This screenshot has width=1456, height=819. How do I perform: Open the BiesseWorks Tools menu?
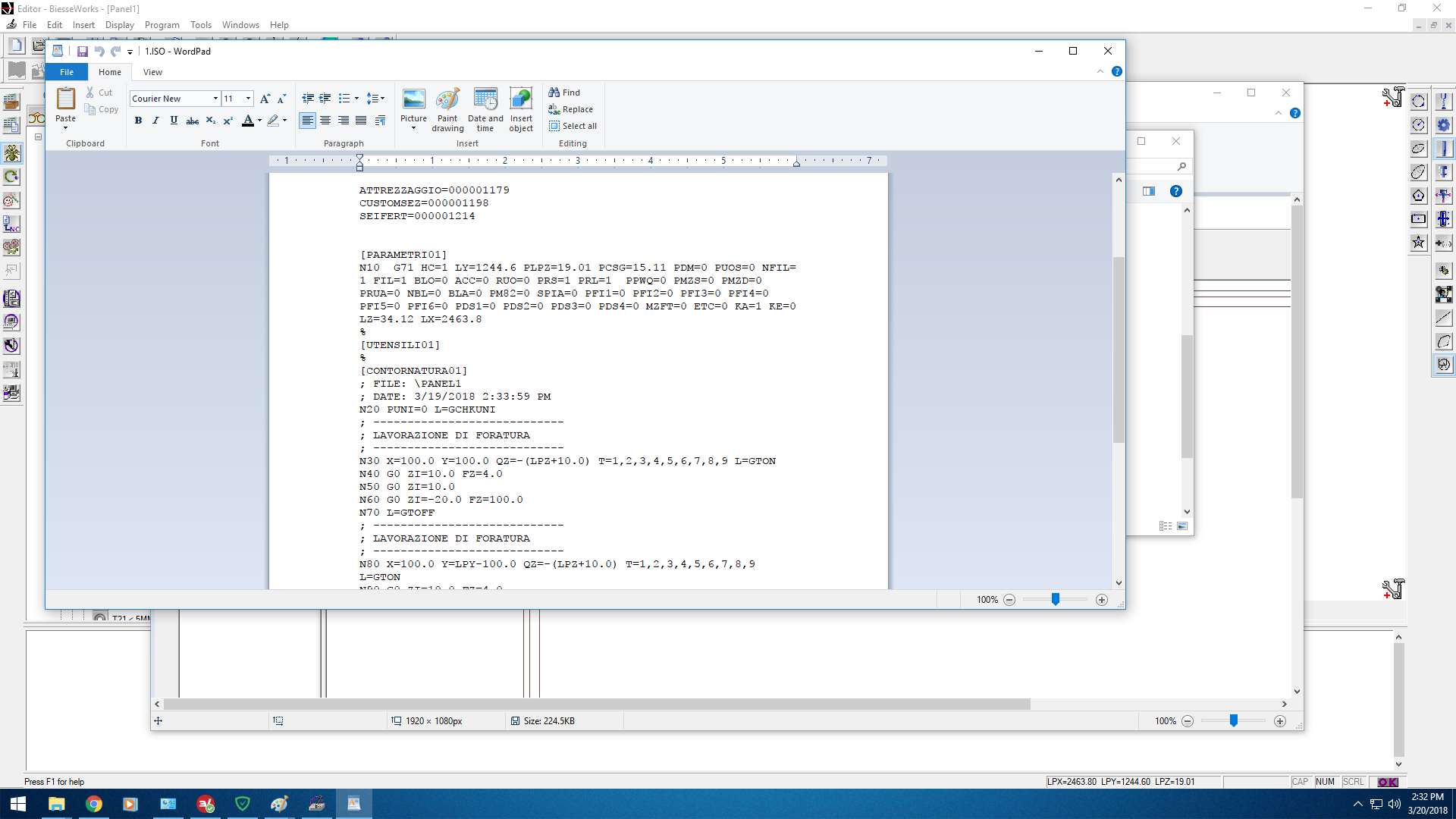(x=201, y=25)
